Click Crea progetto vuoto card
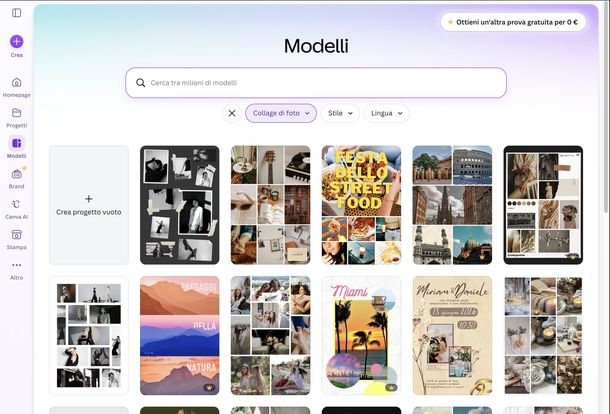Screen dimensions: 610x414 coord(89,205)
